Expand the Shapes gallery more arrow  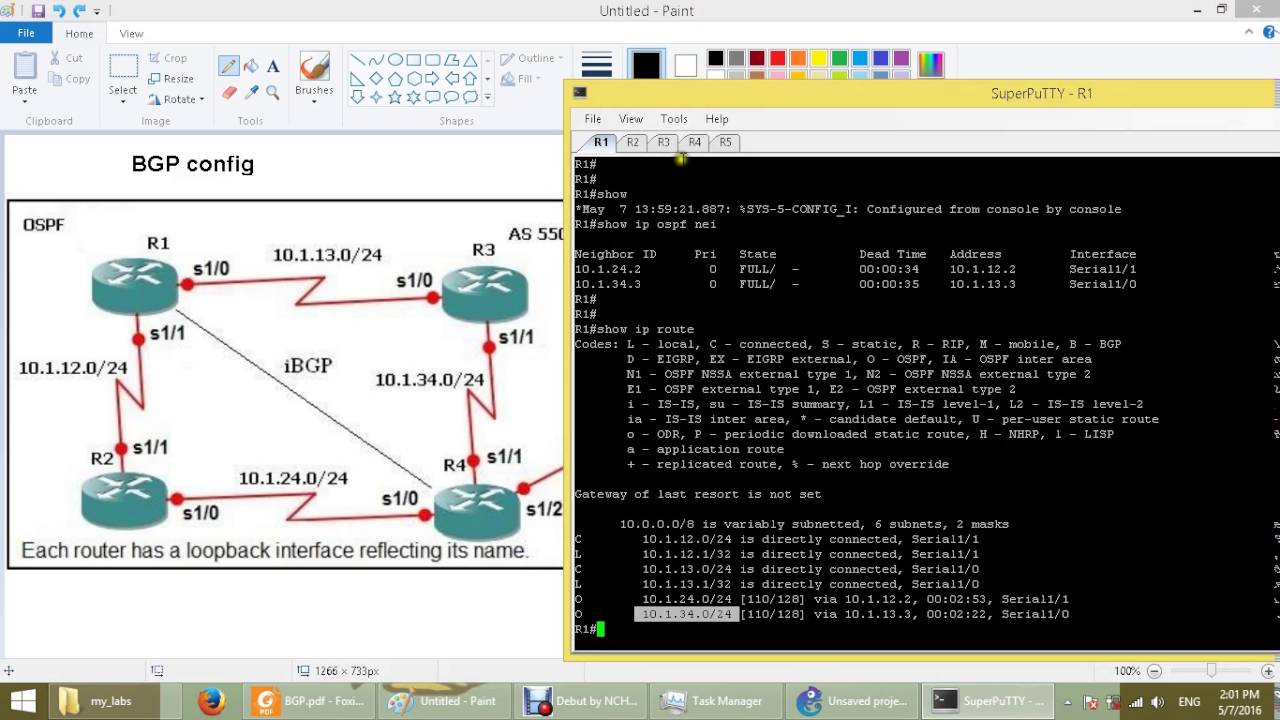[488, 97]
